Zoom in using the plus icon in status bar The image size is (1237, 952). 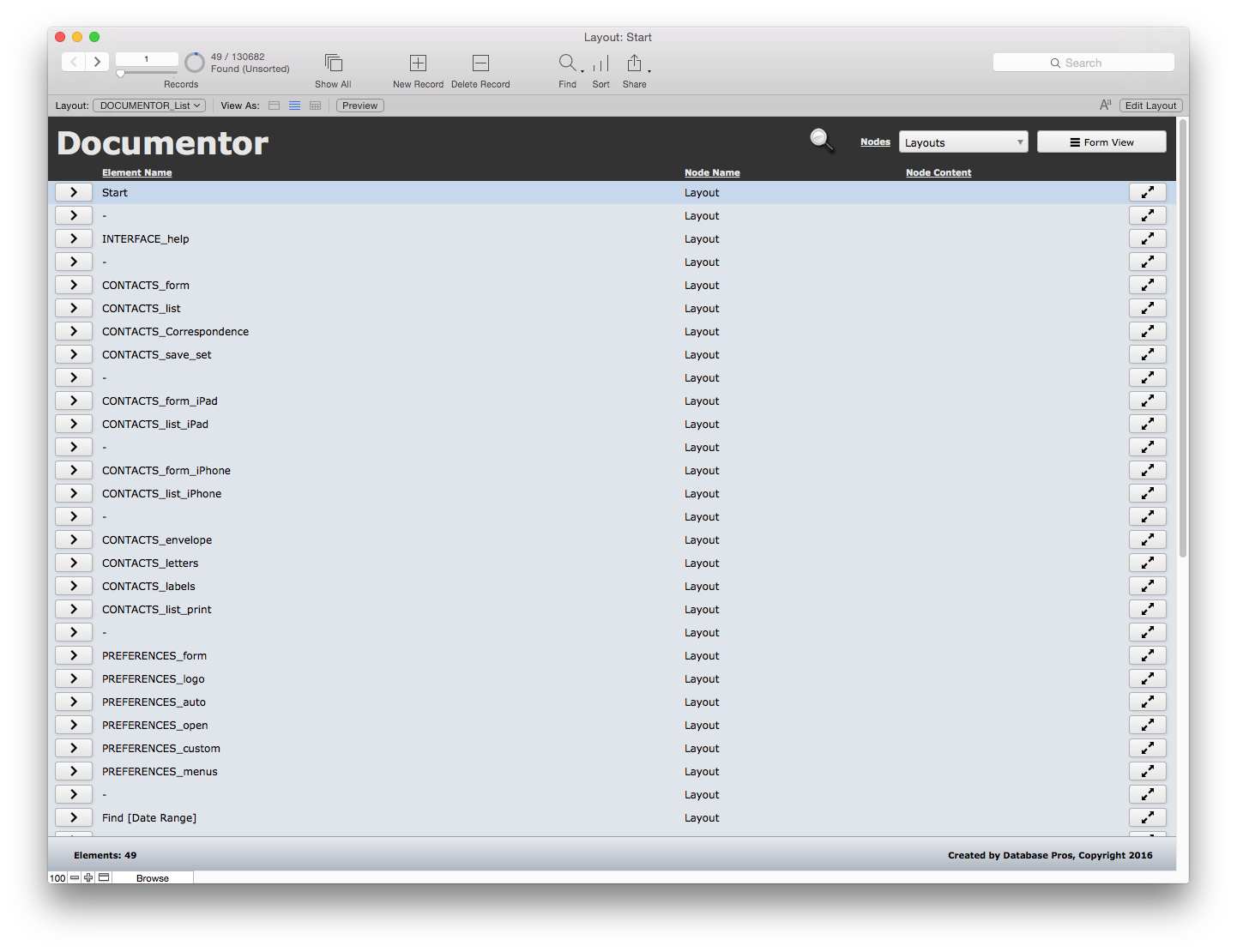click(x=88, y=877)
